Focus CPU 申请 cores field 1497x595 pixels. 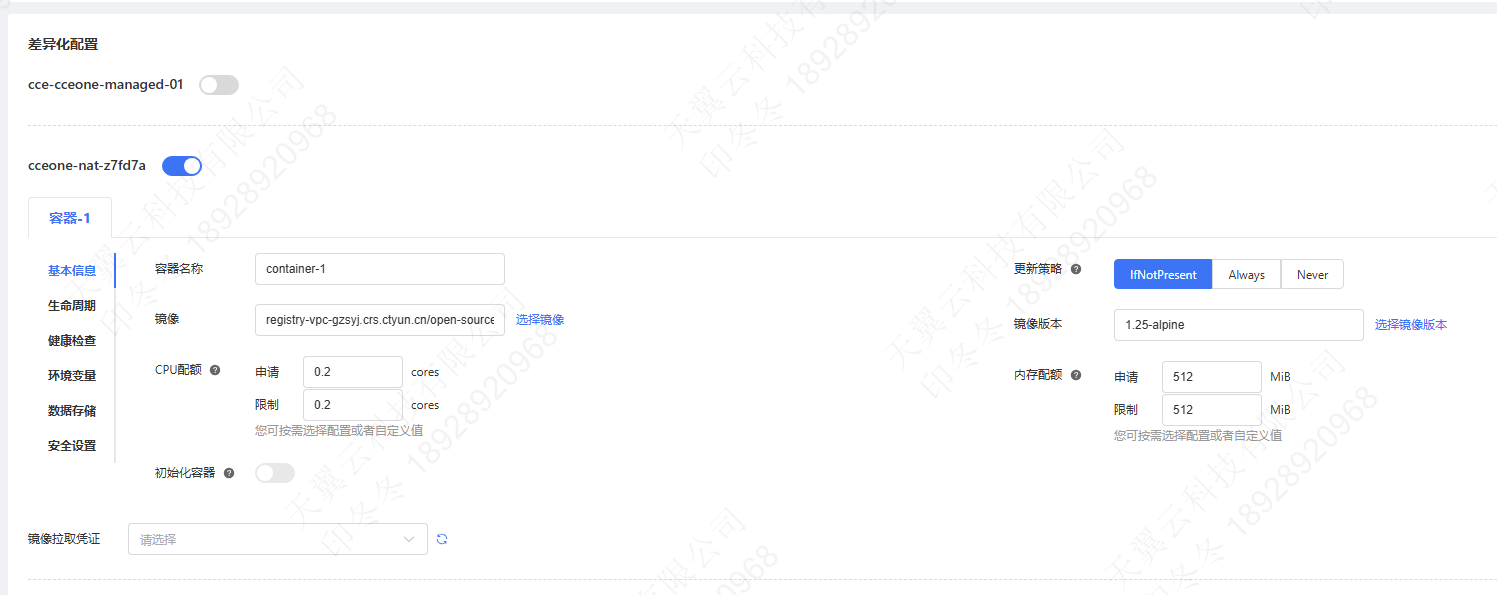point(353,372)
